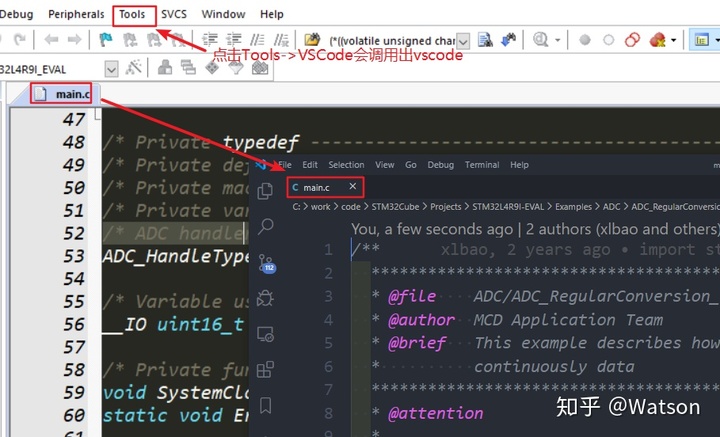Open Manage Run-Time Environment green diamond icon
720x437 pixels.
coord(212,67)
